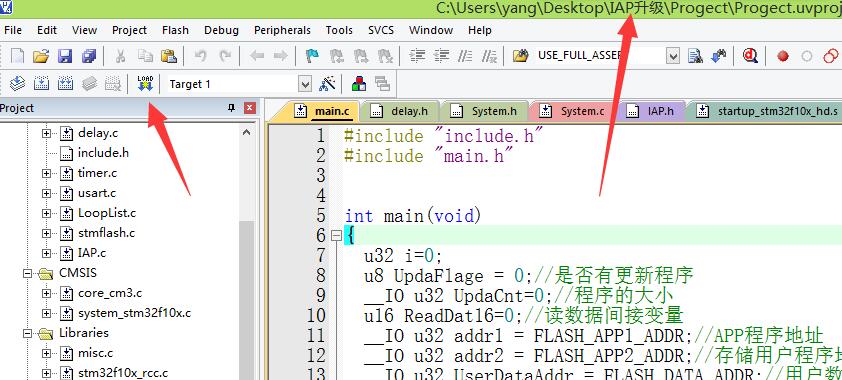The image size is (842, 380).
Task: Save the current file
Action: pyautogui.click(x=65, y=56)
